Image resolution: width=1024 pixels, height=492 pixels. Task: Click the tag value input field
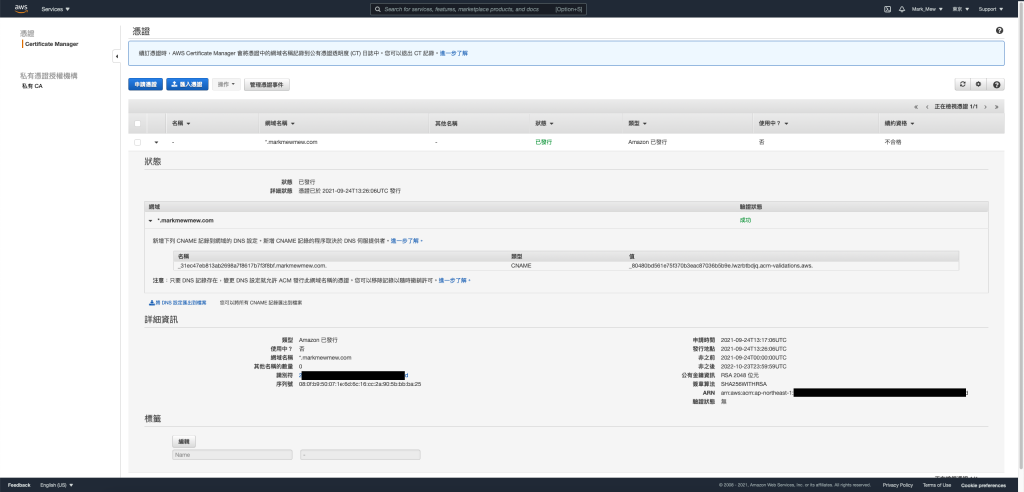(360, 454)
